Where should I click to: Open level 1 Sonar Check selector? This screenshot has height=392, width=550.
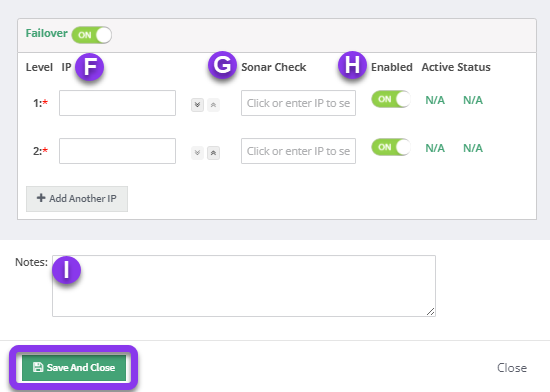click(299, 103)
